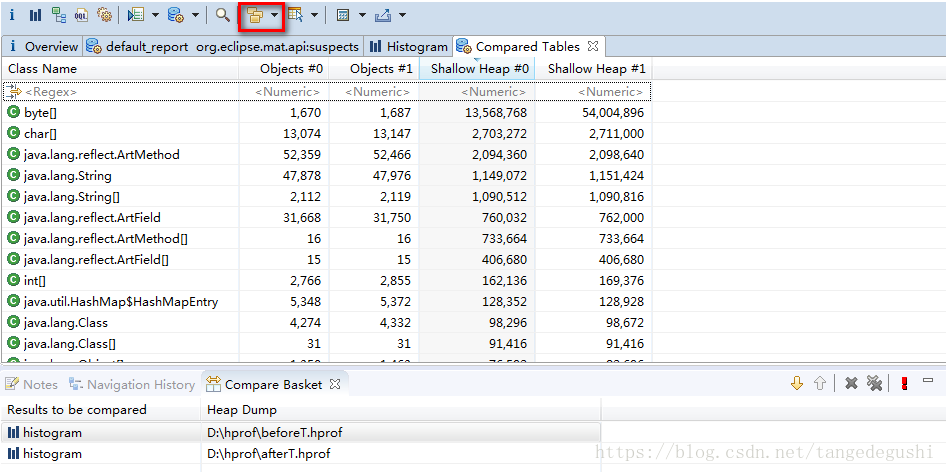Screen dimensions: 946x472
Task: Click the grouping icon with stacked yellow boxes
Action: click(x=256, y=15)
